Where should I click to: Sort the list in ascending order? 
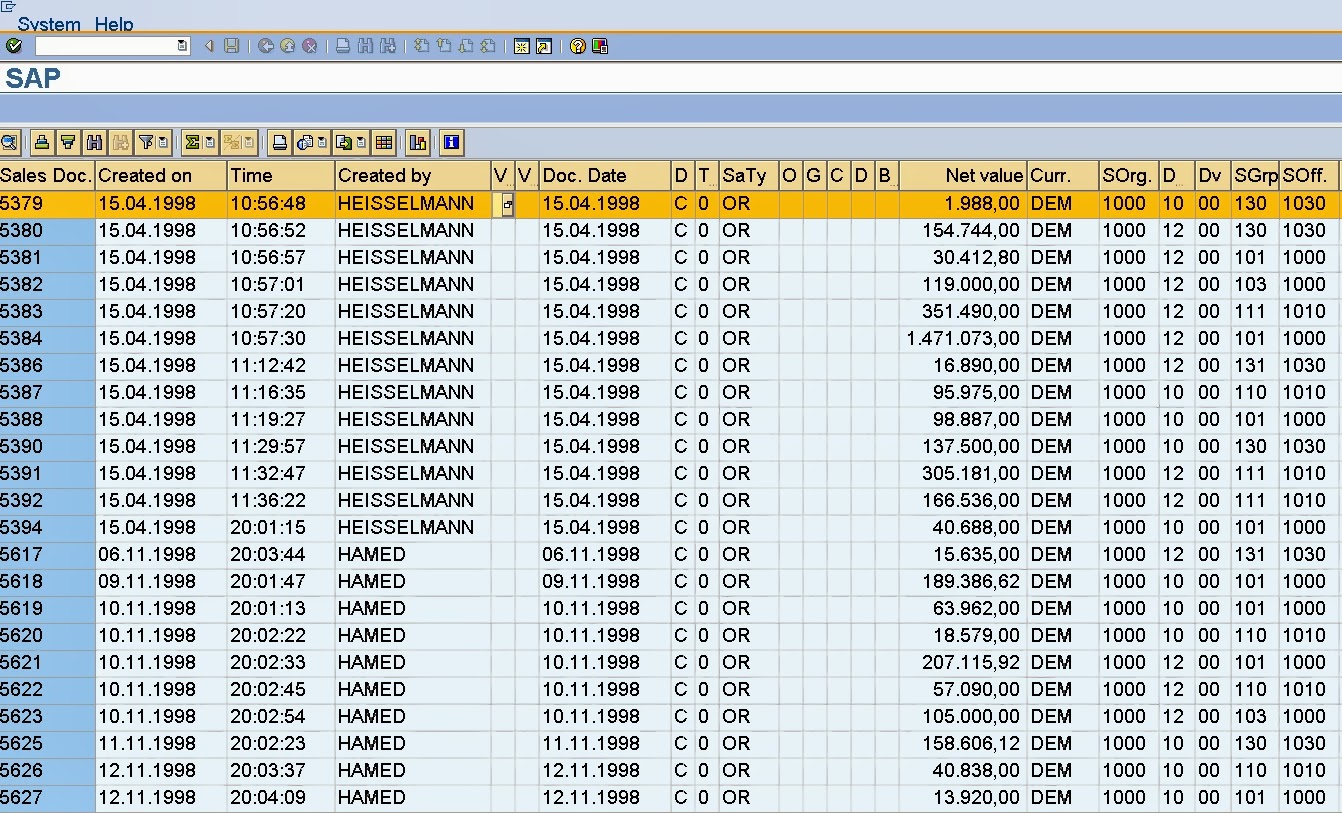click(x=41, y=142)
